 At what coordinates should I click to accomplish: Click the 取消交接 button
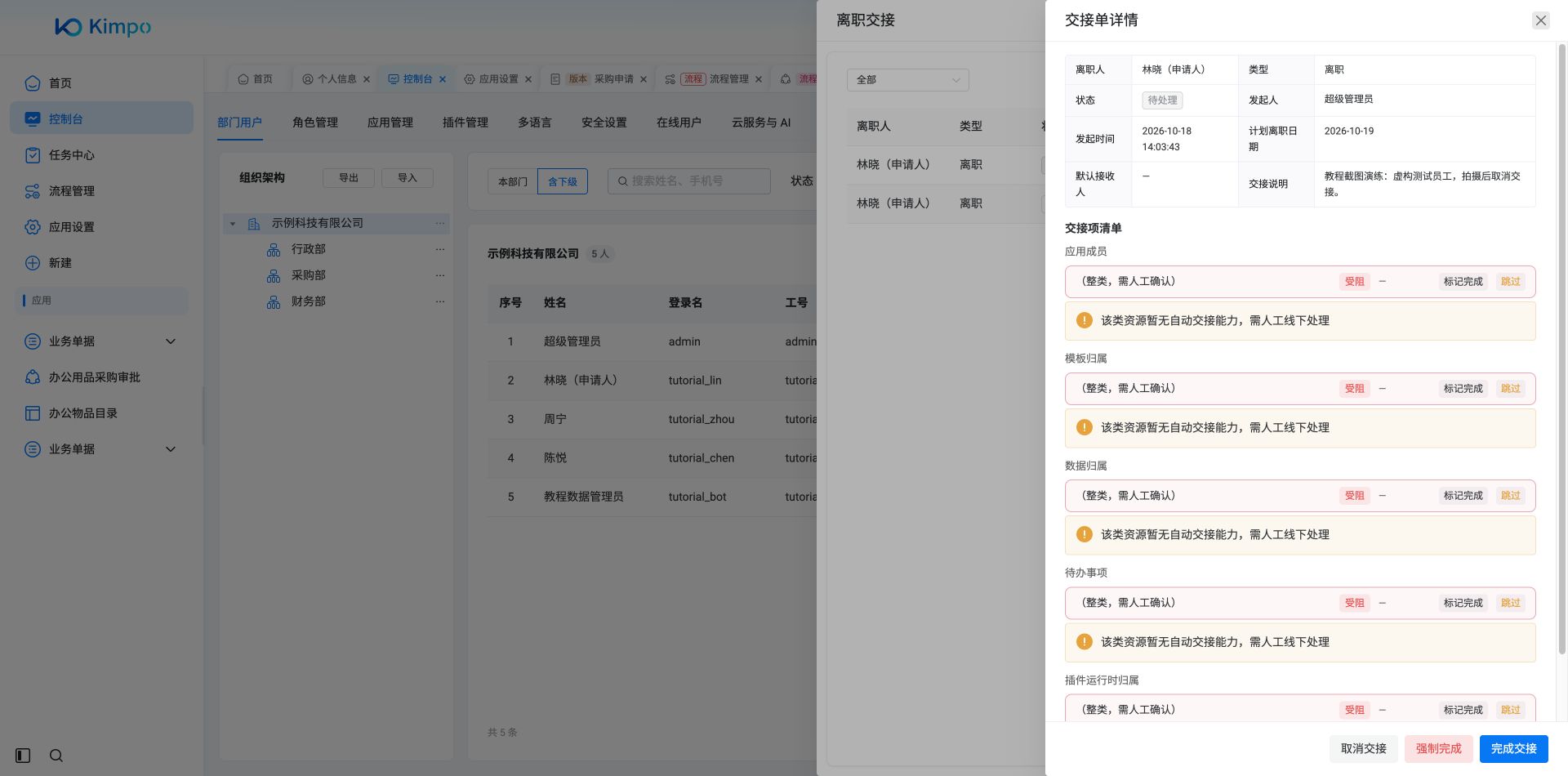1363,748
